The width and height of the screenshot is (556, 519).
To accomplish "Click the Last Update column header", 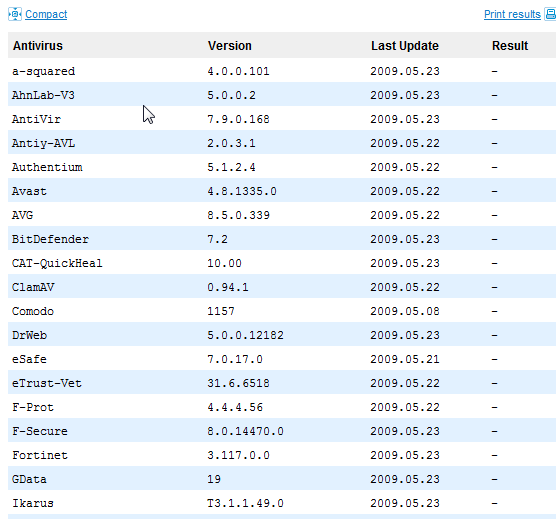I will [x=405, y=46].
